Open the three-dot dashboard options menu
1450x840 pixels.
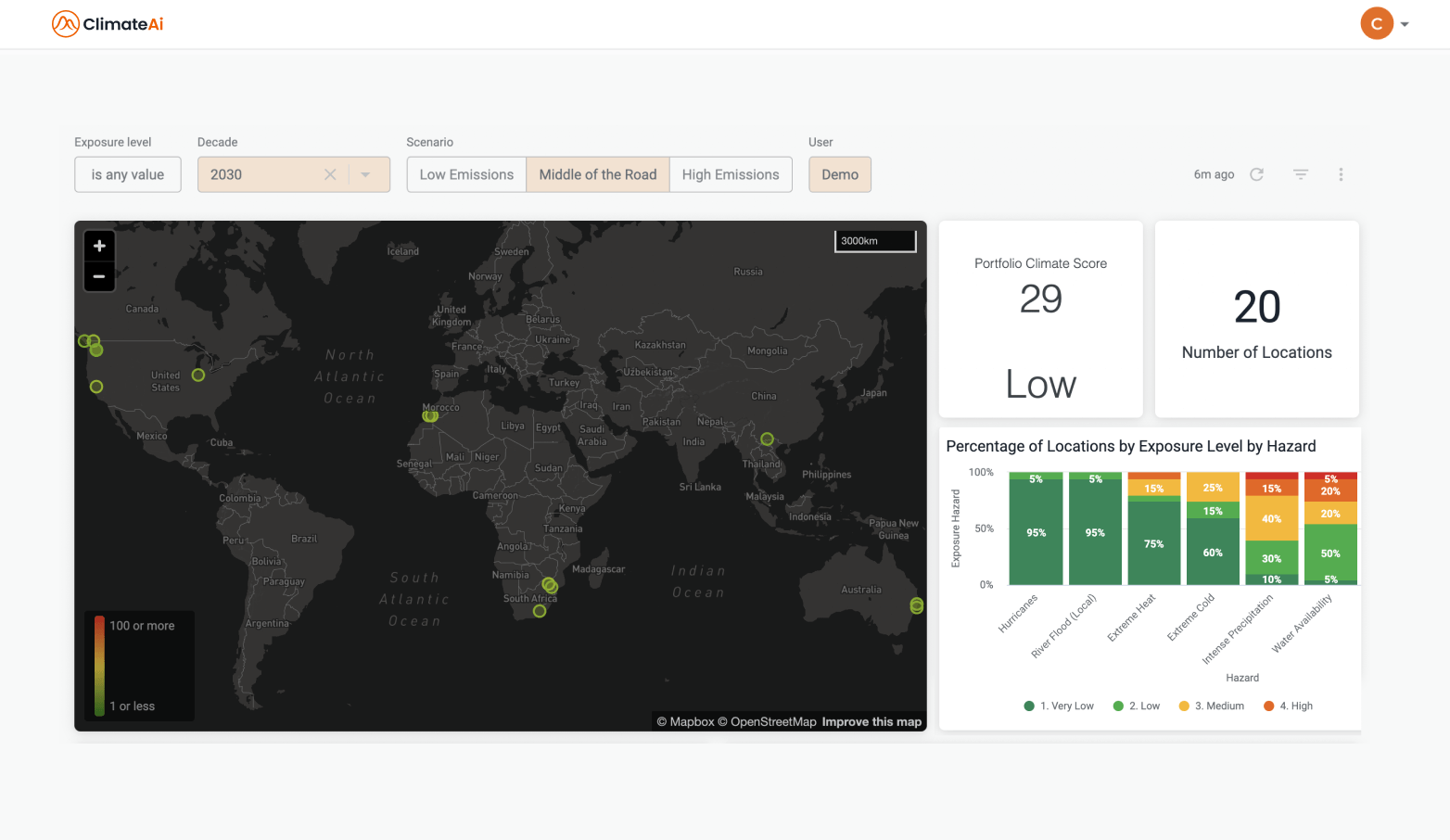coord(1341,174)
